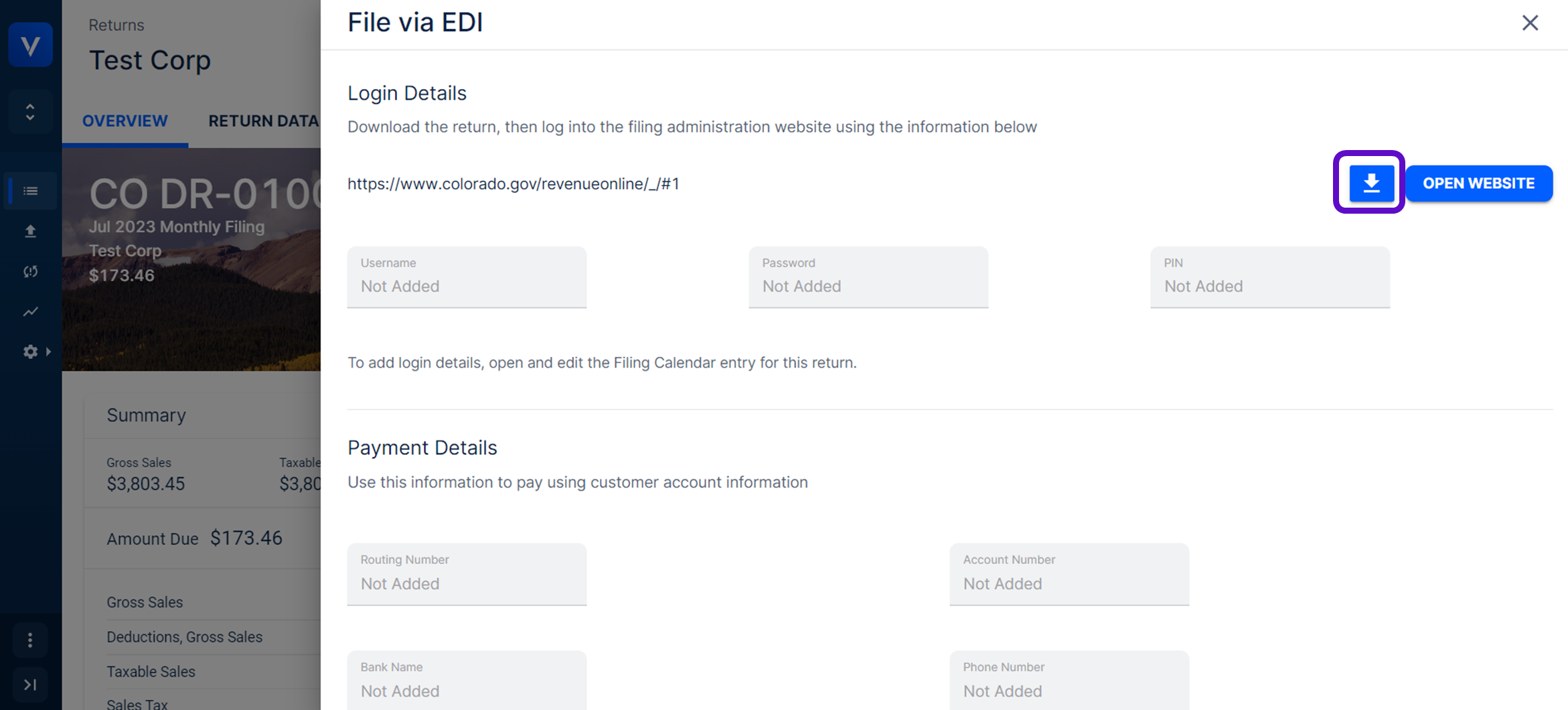This screenshot has width=1568, height=710.
Task: Expand the sidebar with arrow-bar icon
Action: coord(30,685)
